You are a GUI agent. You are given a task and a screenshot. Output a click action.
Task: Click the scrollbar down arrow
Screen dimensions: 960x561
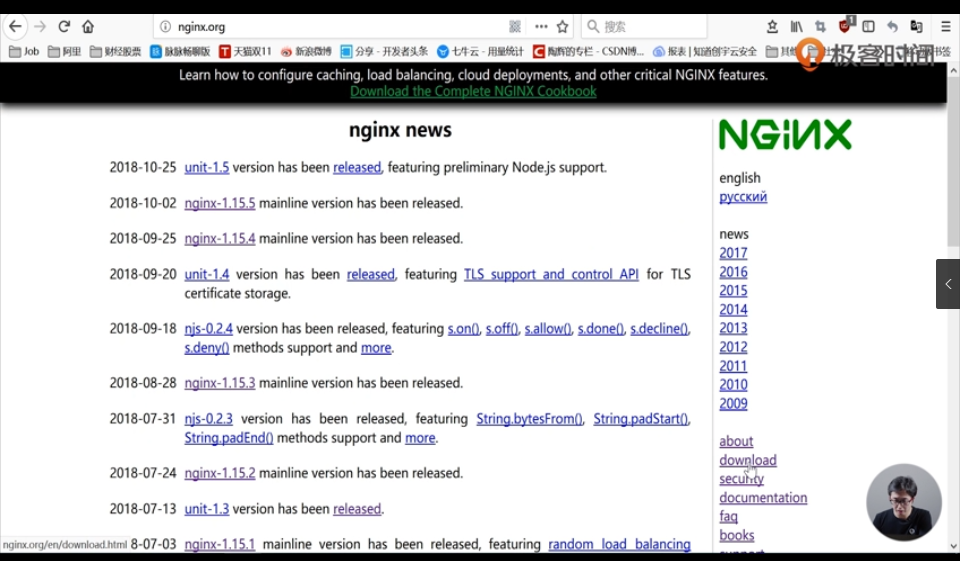pos(953,546)
